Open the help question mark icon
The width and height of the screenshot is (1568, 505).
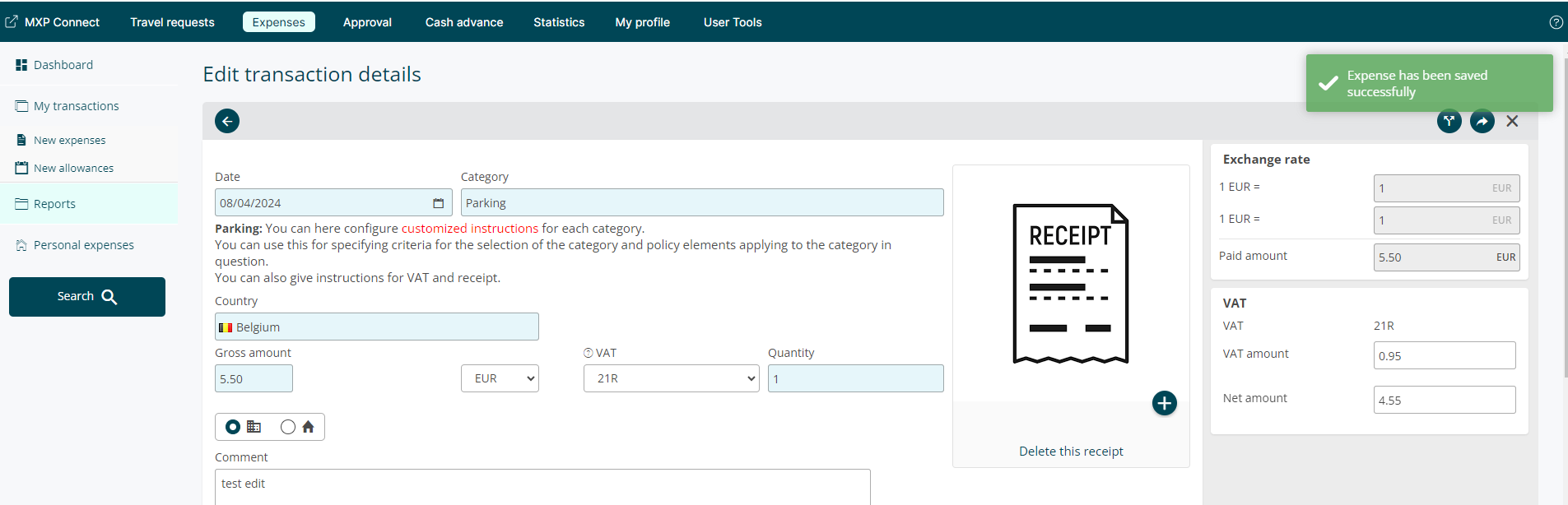pyautogui.click(x=1556, y=22)
